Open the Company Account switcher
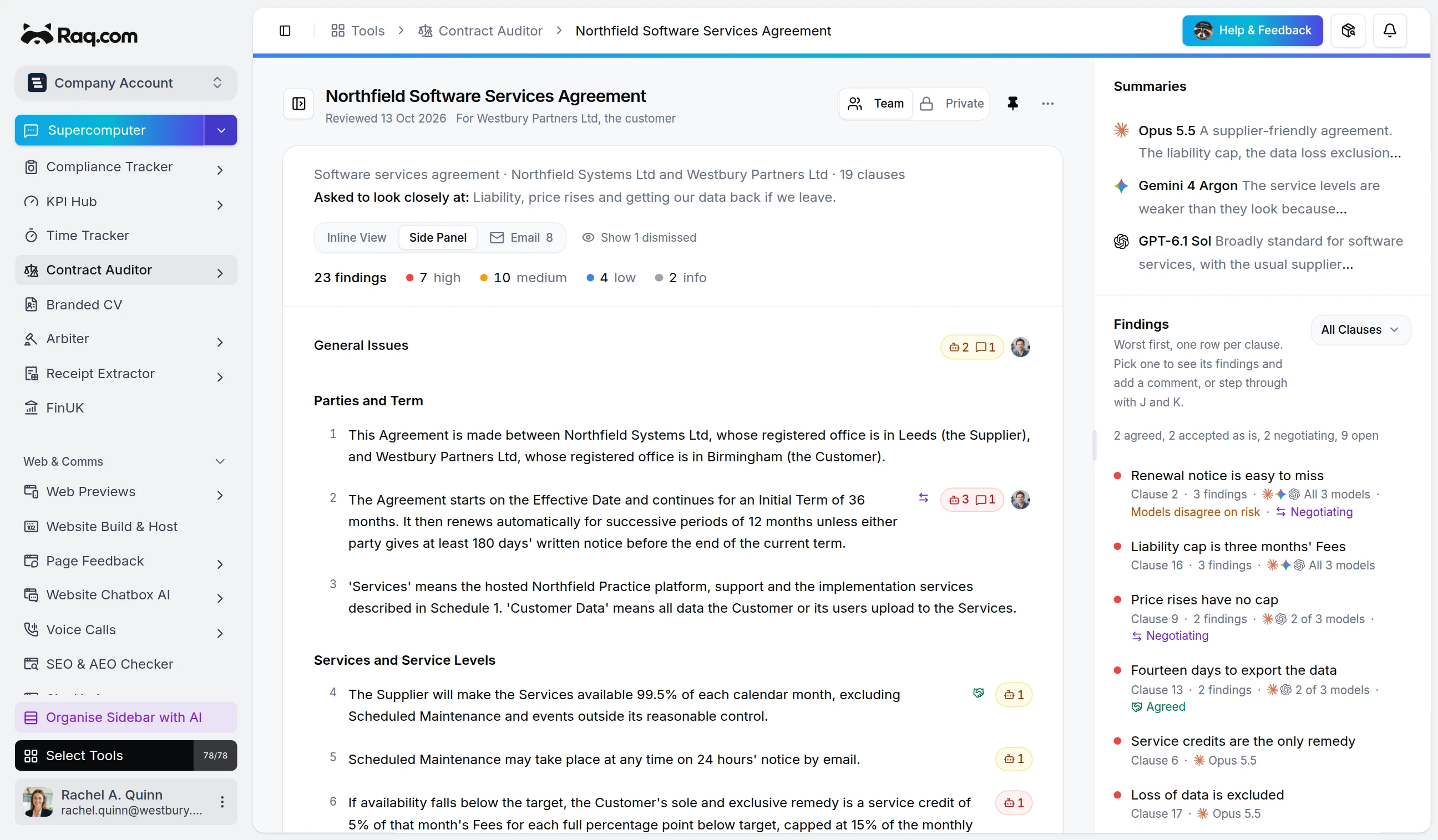Viewport: 1438px width, 840px height. point(125,83)
